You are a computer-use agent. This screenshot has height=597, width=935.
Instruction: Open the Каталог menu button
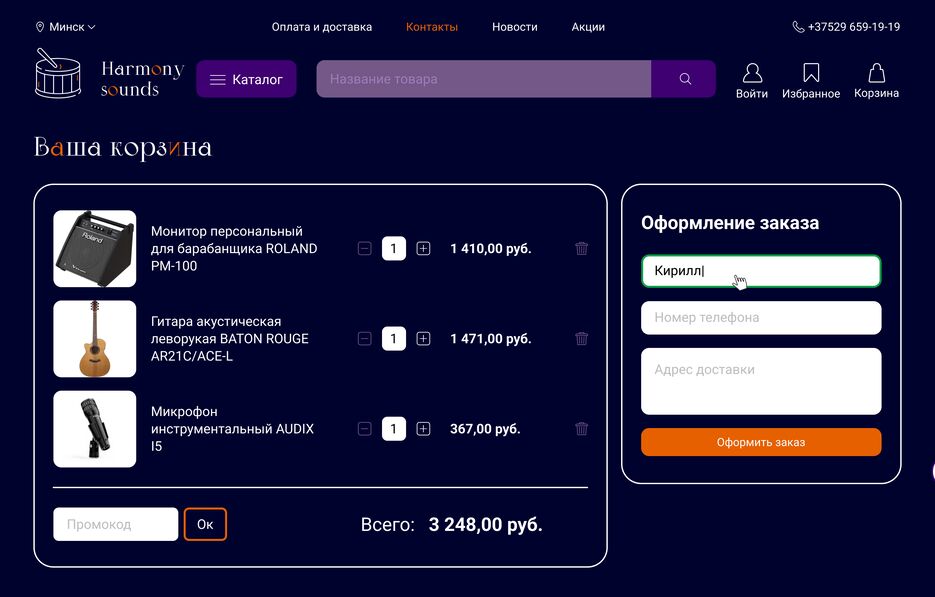(246, 79)
